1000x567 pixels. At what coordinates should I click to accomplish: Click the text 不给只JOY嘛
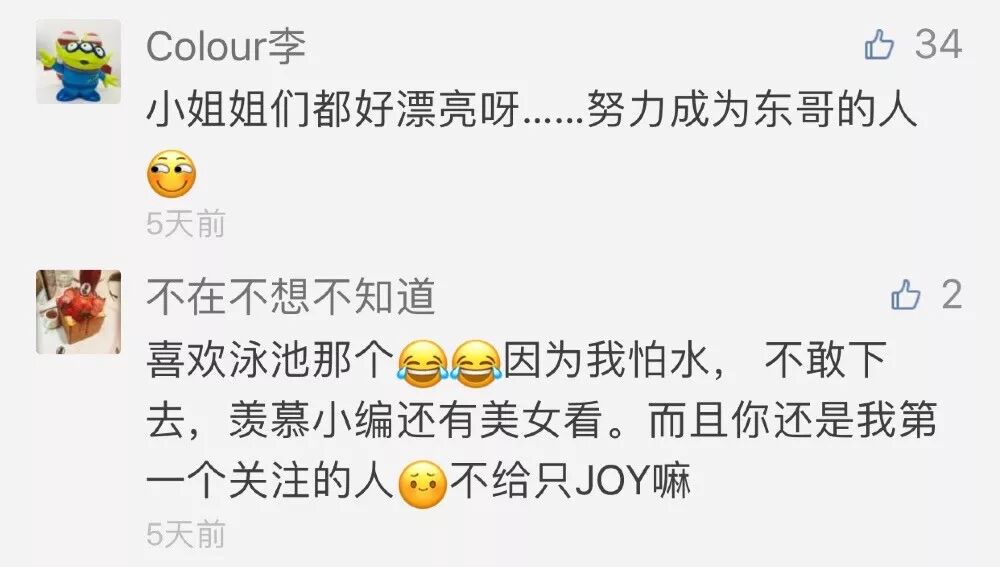[570, 482]
